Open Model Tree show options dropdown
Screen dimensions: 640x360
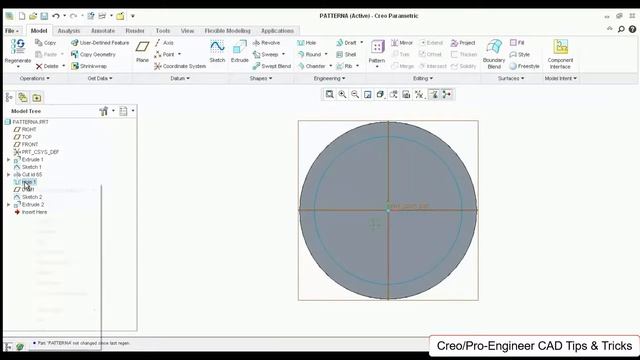[x=127, y=111]
